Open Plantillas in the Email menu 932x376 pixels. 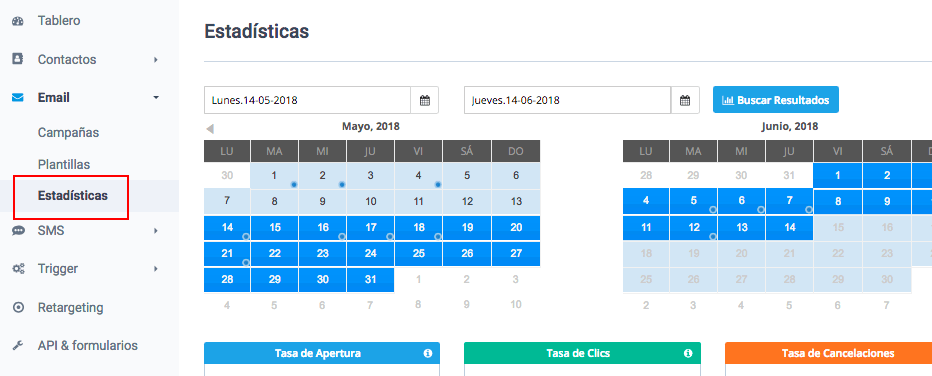pyautogui.click(x=64, y=164)
